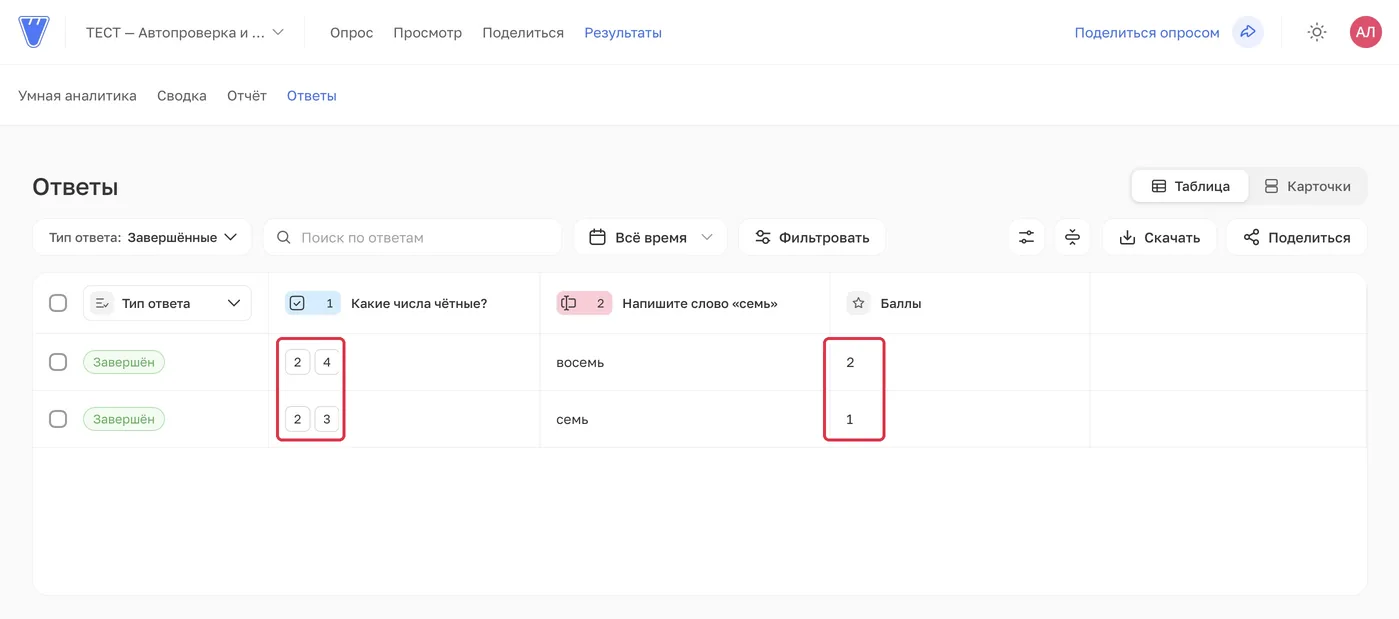The width and height of the screenshot is (1399, 619).
Task: Click the round share arrow icon
Action: pos(1247,32)
